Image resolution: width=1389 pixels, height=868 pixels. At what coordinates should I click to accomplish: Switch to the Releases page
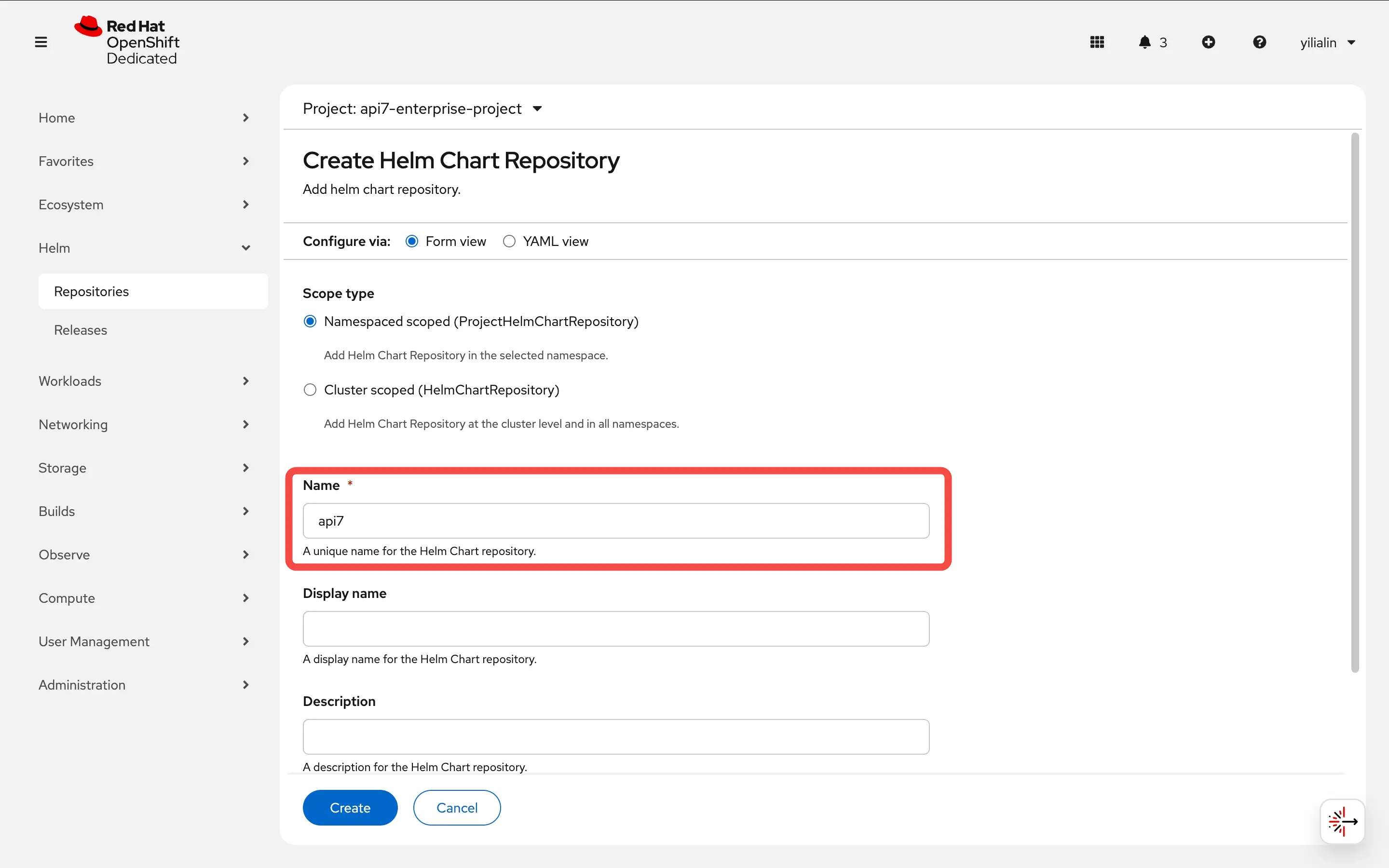coord(81,329)
